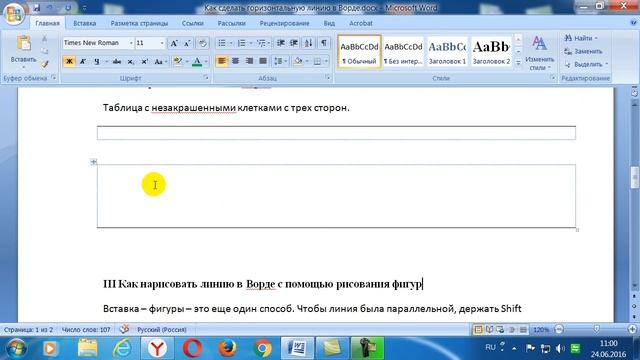This screenshot has width=640, height=360.
Task: Click the numbered list icon
Action: pyautogui.click(x=241, y=43)
